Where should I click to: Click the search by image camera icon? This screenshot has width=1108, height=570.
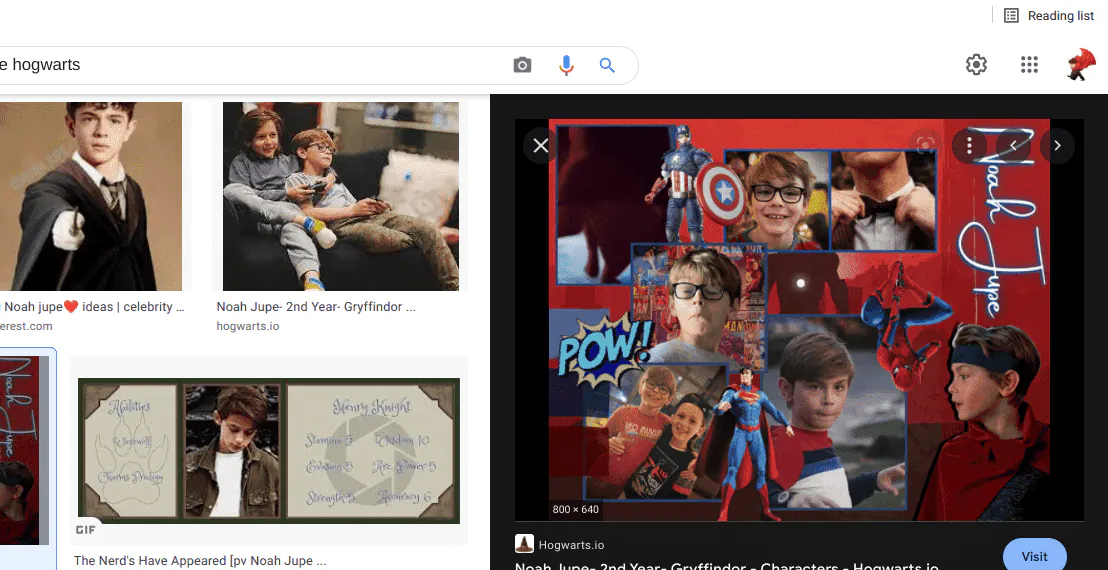coord(522,65)
